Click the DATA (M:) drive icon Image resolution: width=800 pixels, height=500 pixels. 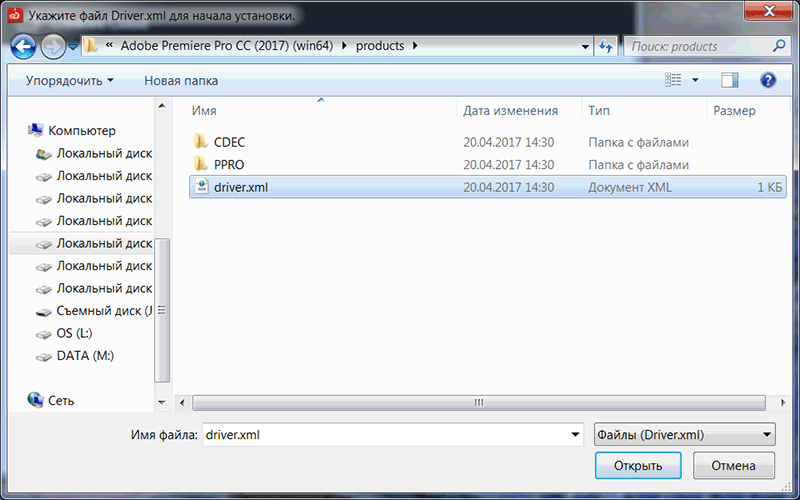[x=44, y=357]
